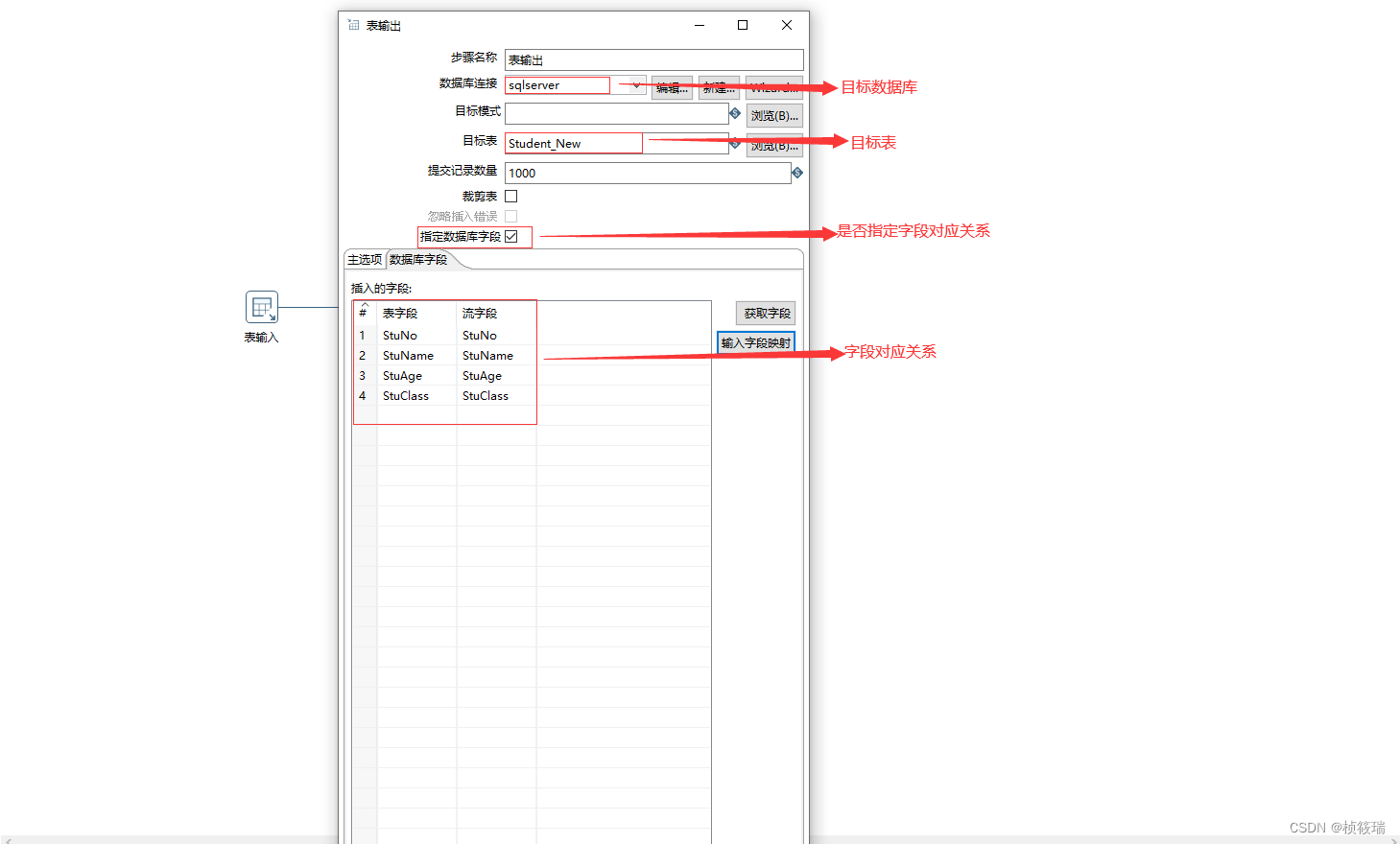
Task: Minimize the 表输出 dialog window
Action: pos(700,25)
